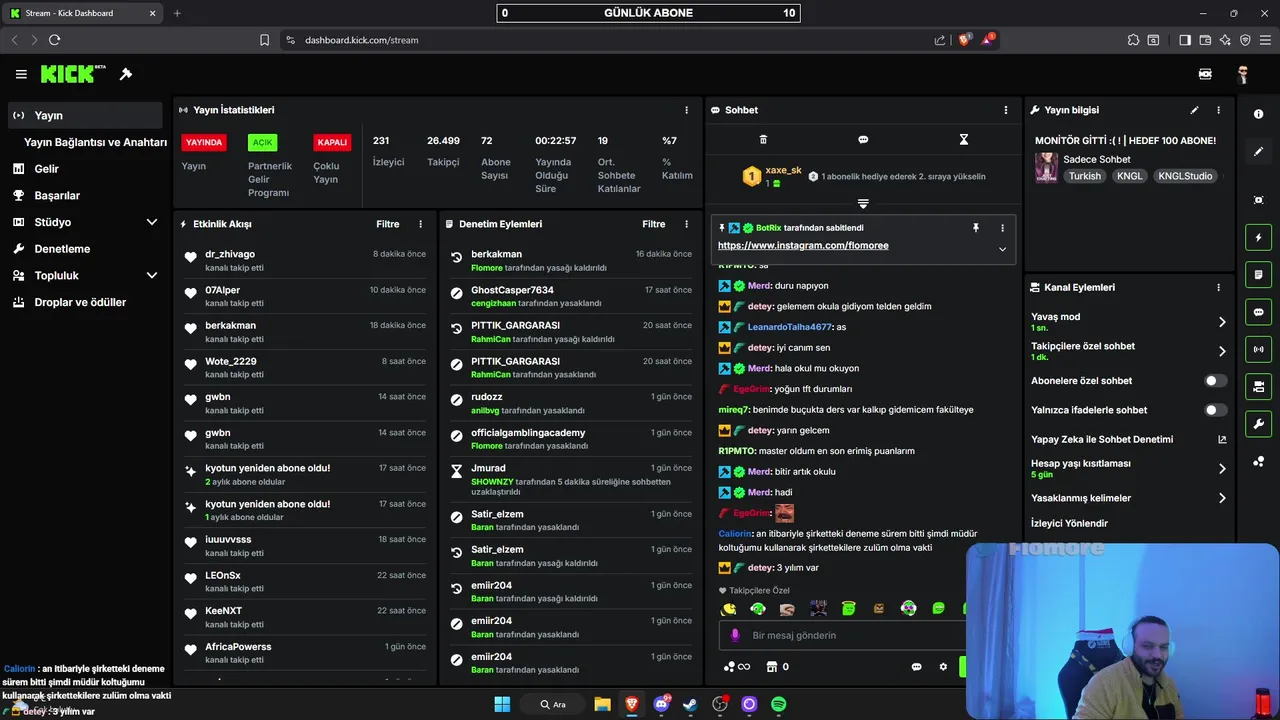
Task: Open Steam from the taskbar
Action: 690,704
